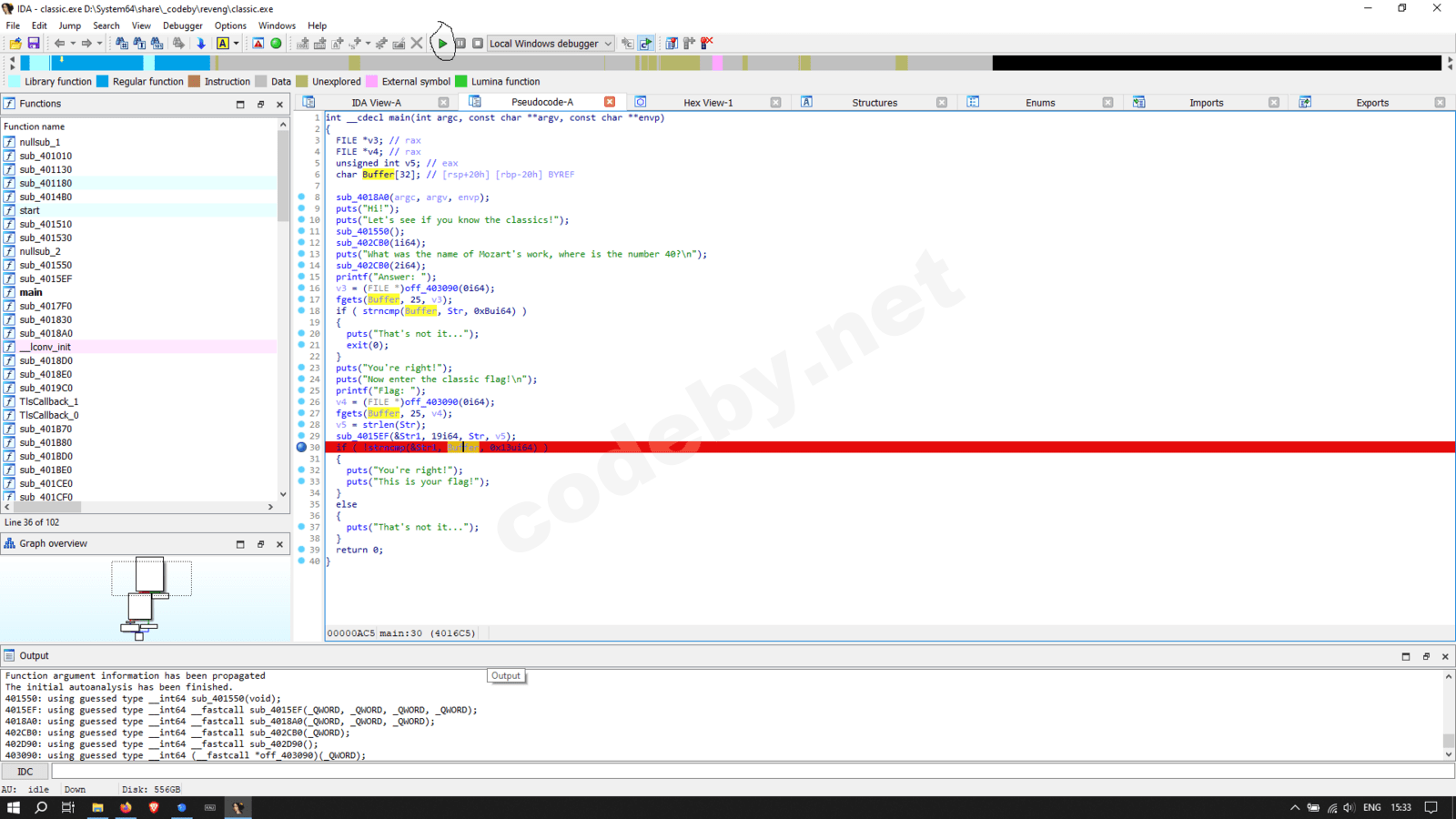Screen dimensions: 1456x819
Task: Toggle breakpoint dot on line 27
Action: (301, 413)
